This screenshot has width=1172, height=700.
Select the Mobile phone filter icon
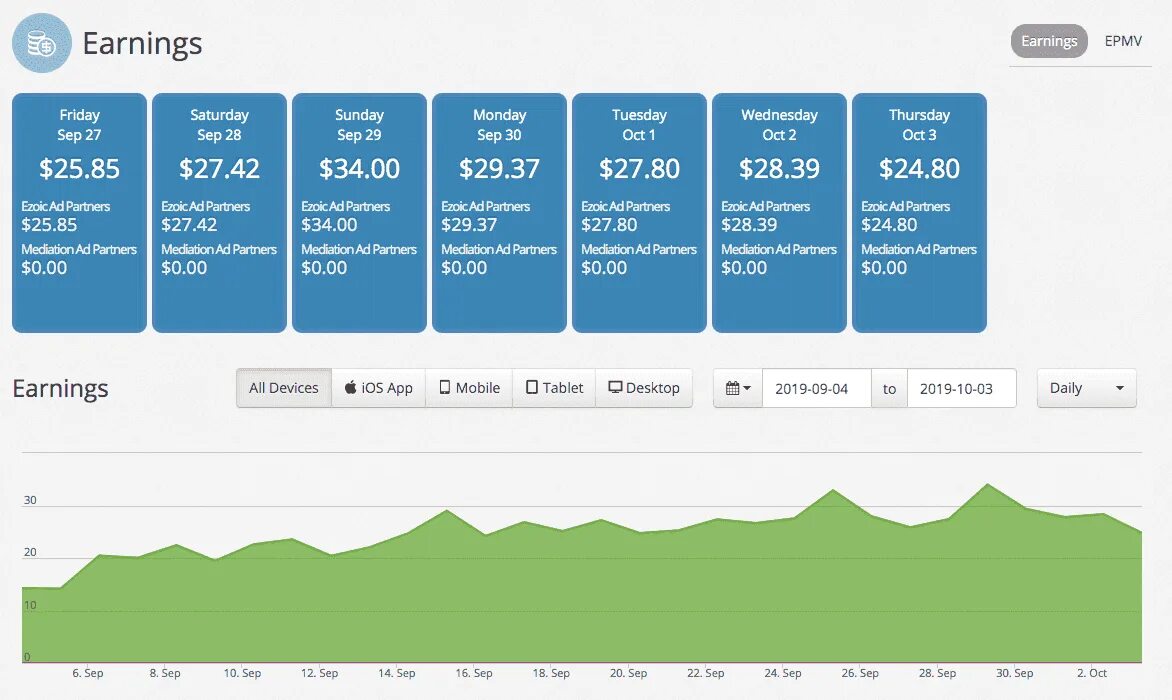point(445,387)
